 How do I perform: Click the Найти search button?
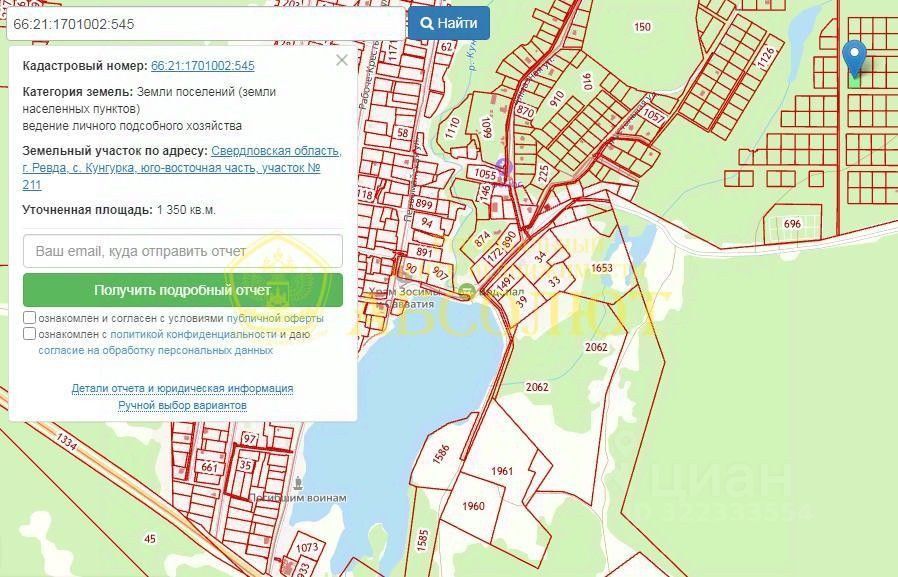pos(449,23)
